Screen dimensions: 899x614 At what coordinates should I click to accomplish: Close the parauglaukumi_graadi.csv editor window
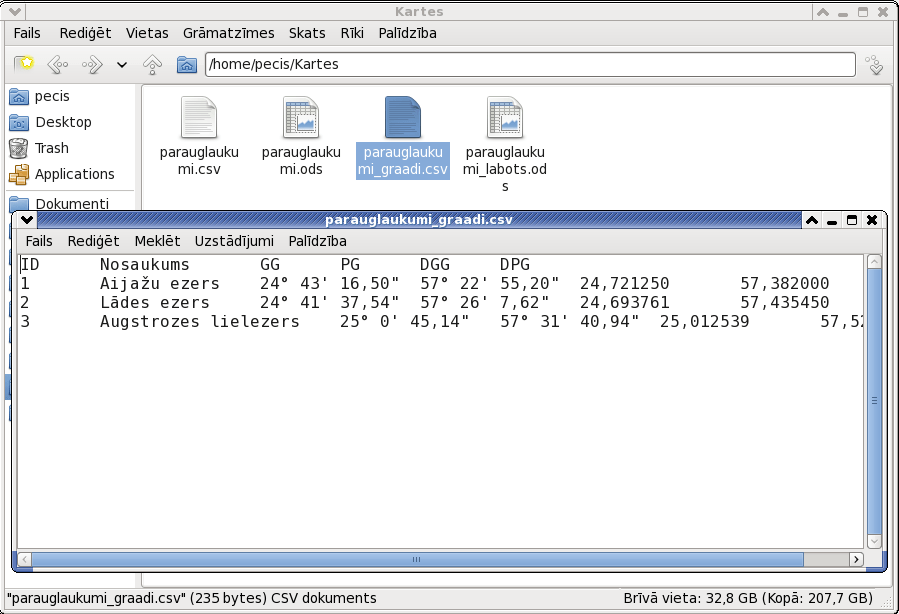click(872, 220)
